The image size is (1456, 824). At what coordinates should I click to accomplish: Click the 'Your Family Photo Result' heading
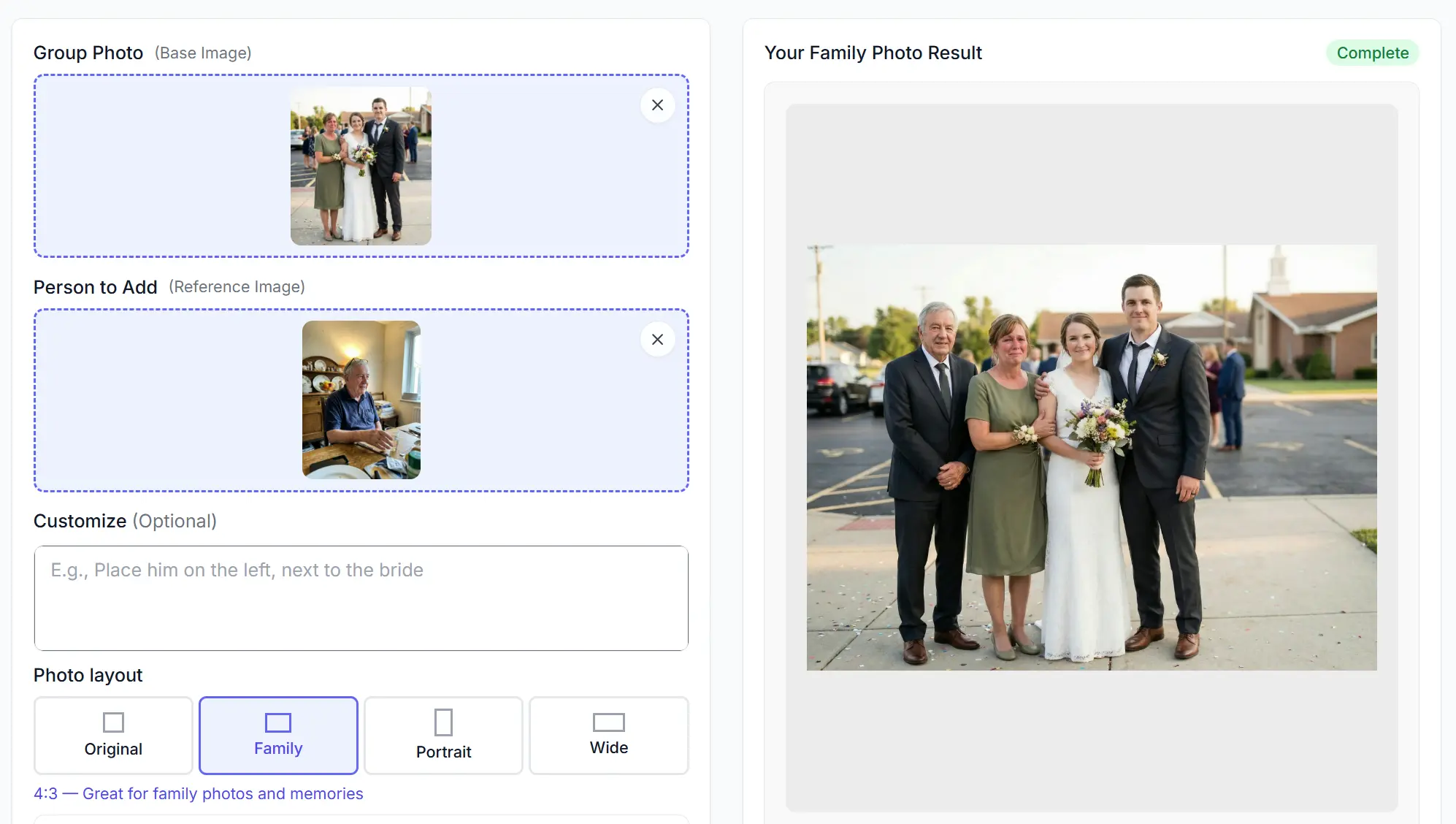tap(873, 53)
